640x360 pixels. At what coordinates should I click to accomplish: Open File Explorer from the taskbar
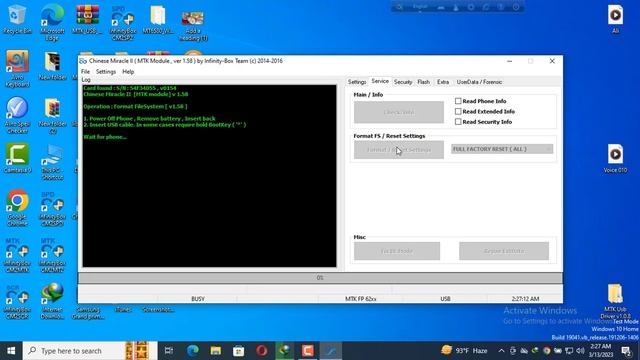coord(216,351)
